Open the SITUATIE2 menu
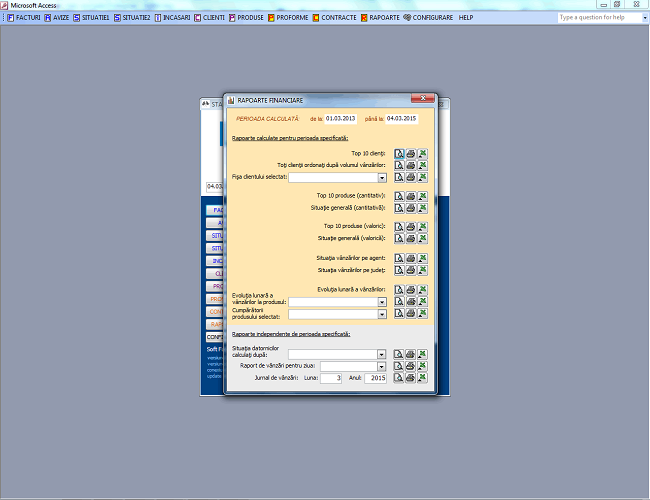The image size is (650, 500). (x=132, y=18)
